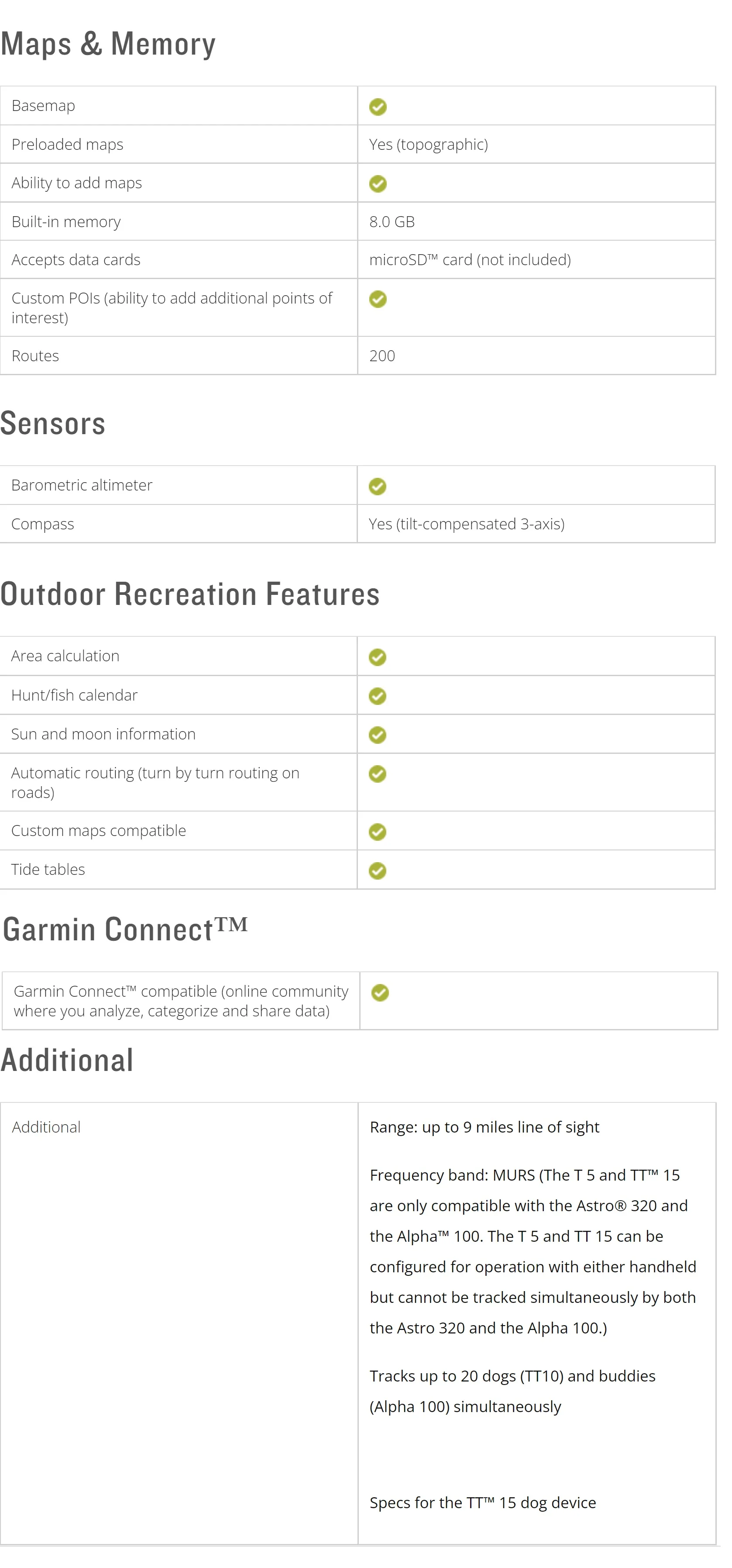The image size is (732, 1568).
Task: Click the Custom POIs checkmark icon
Action: pyautogui.click(x=378, y=299)
